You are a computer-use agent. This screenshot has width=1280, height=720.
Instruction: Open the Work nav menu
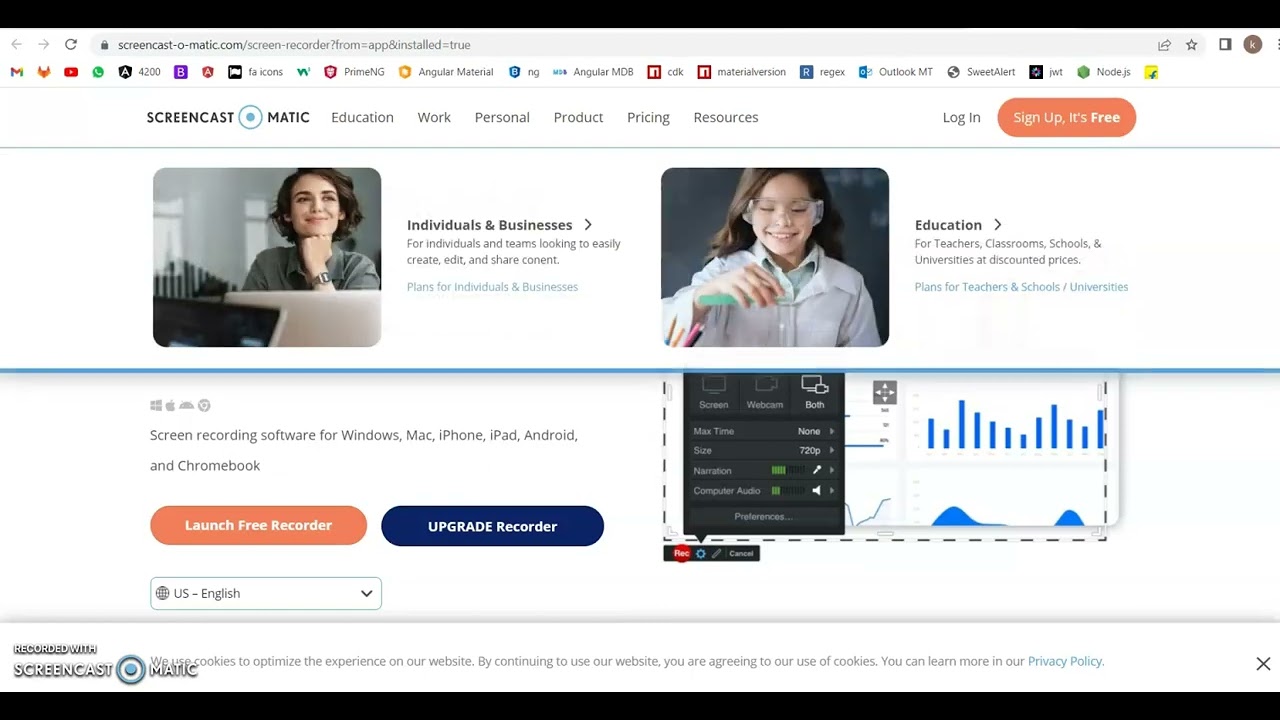point(434,117)
